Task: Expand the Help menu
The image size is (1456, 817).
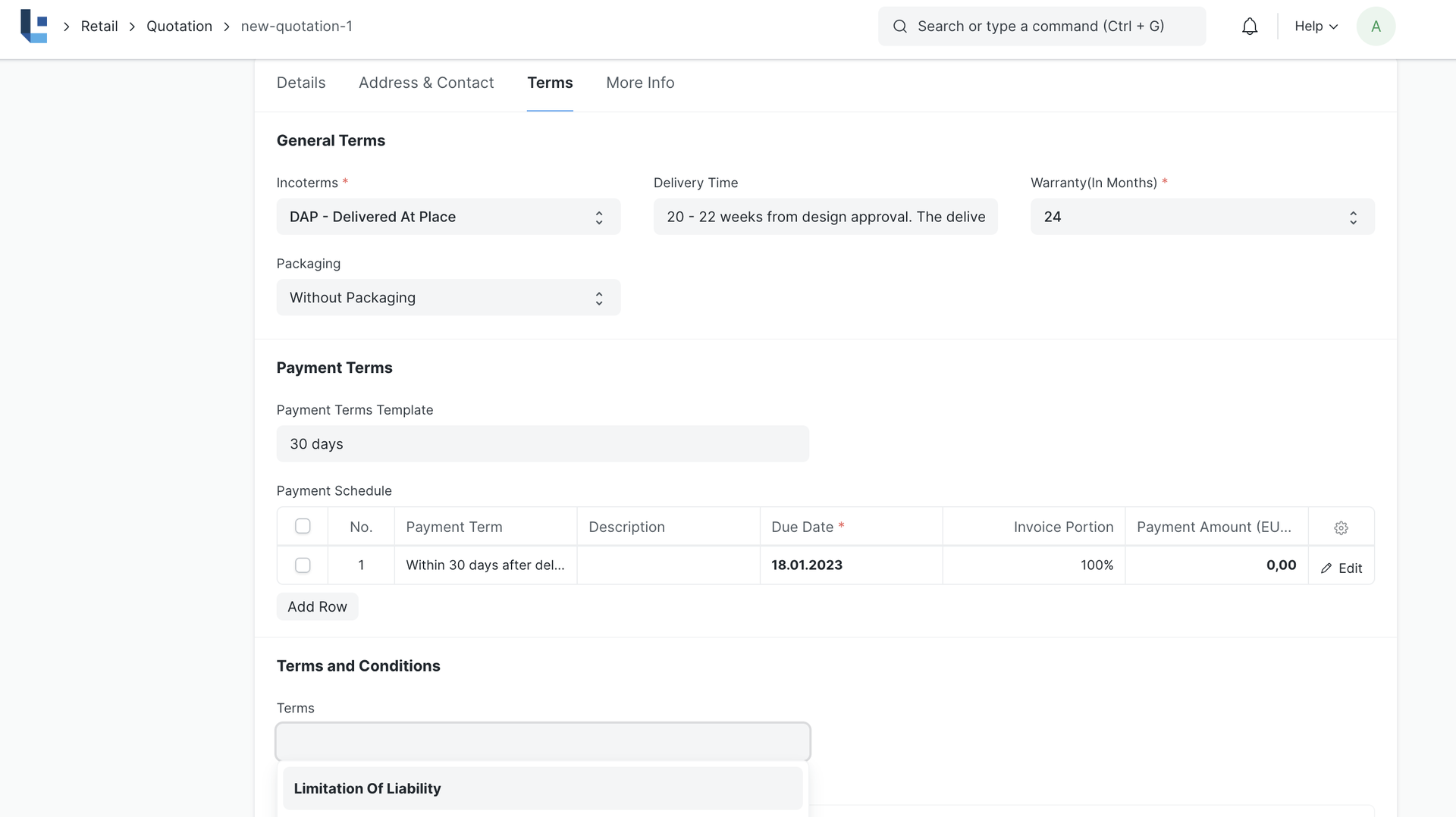Action: point(1315,27)
